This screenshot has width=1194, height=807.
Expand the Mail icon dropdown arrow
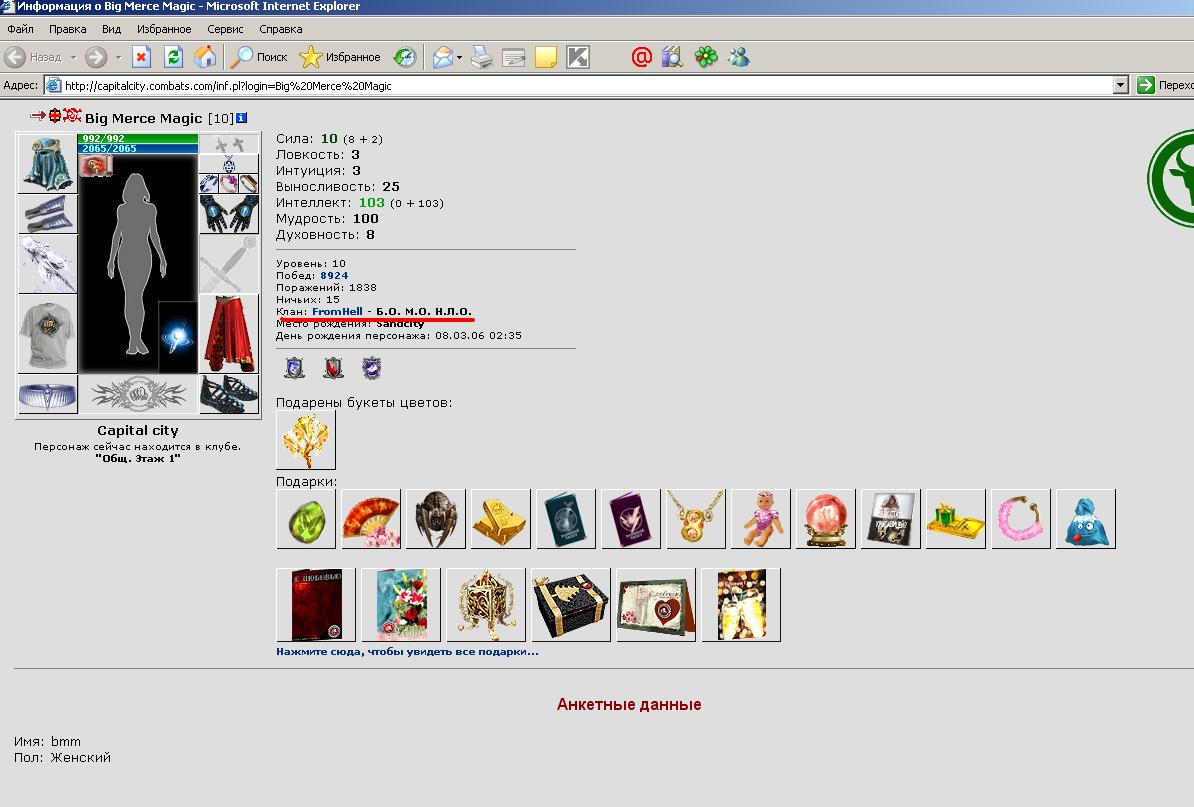point(459,58)
